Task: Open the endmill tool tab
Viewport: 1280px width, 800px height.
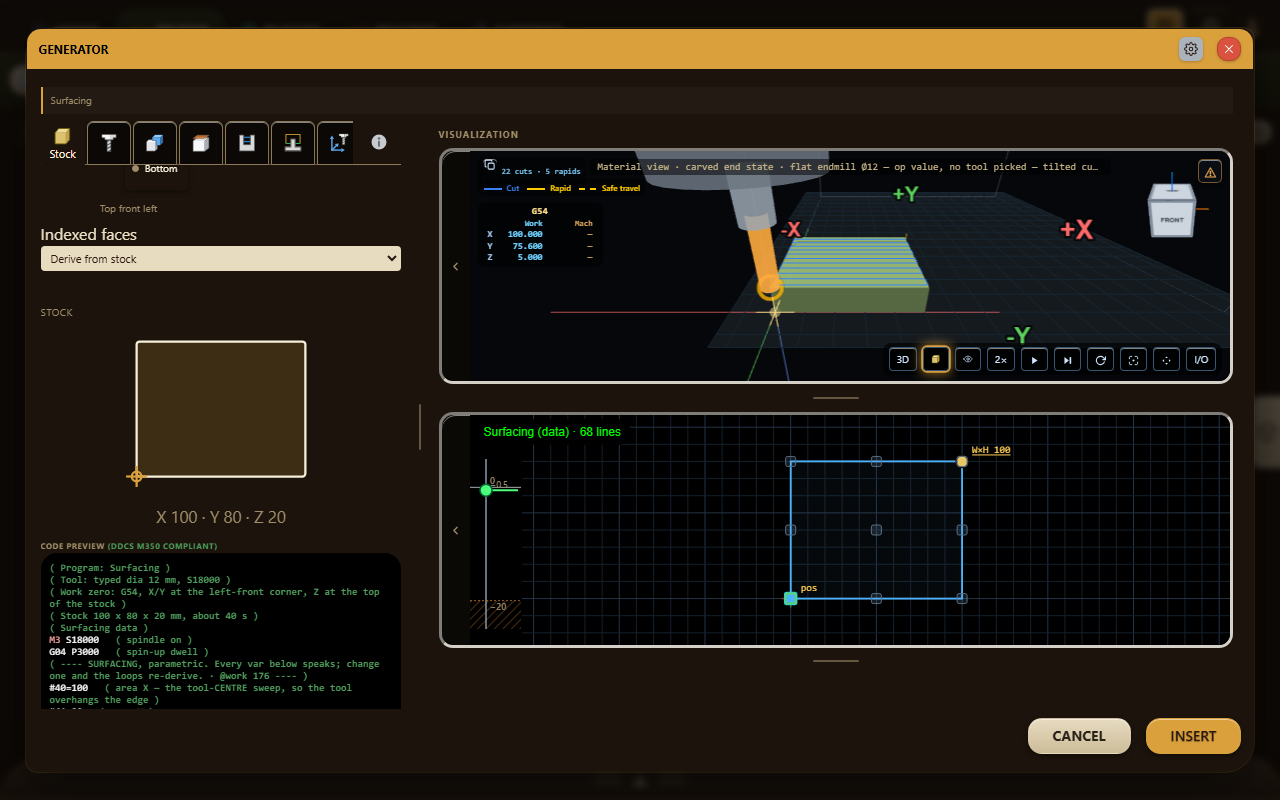Action: point(109,143)
